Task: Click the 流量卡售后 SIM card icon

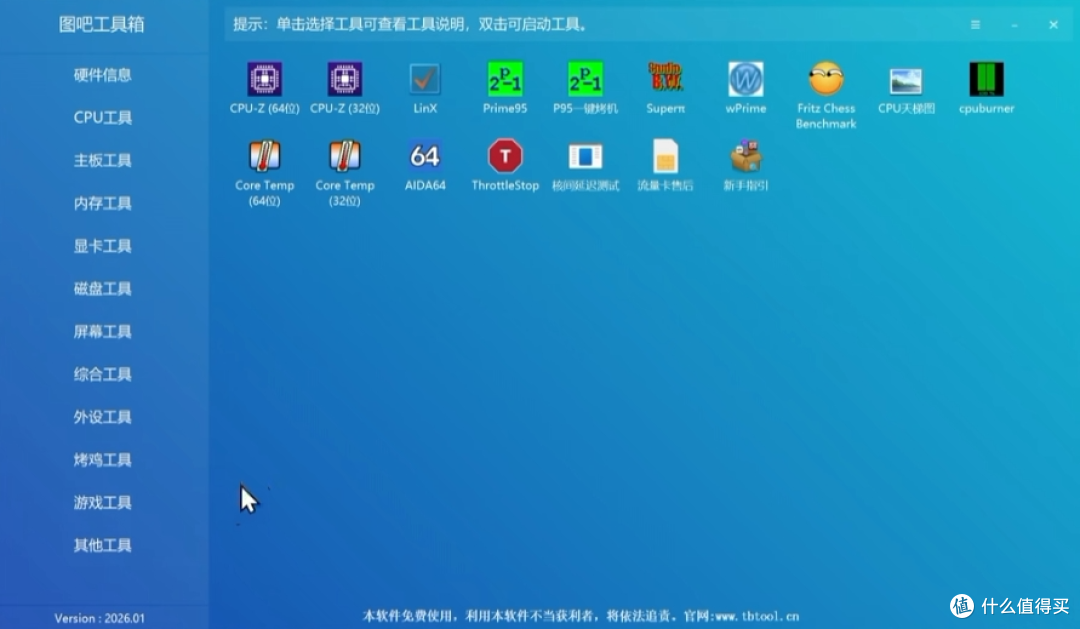Action: (x=665, y=156)
